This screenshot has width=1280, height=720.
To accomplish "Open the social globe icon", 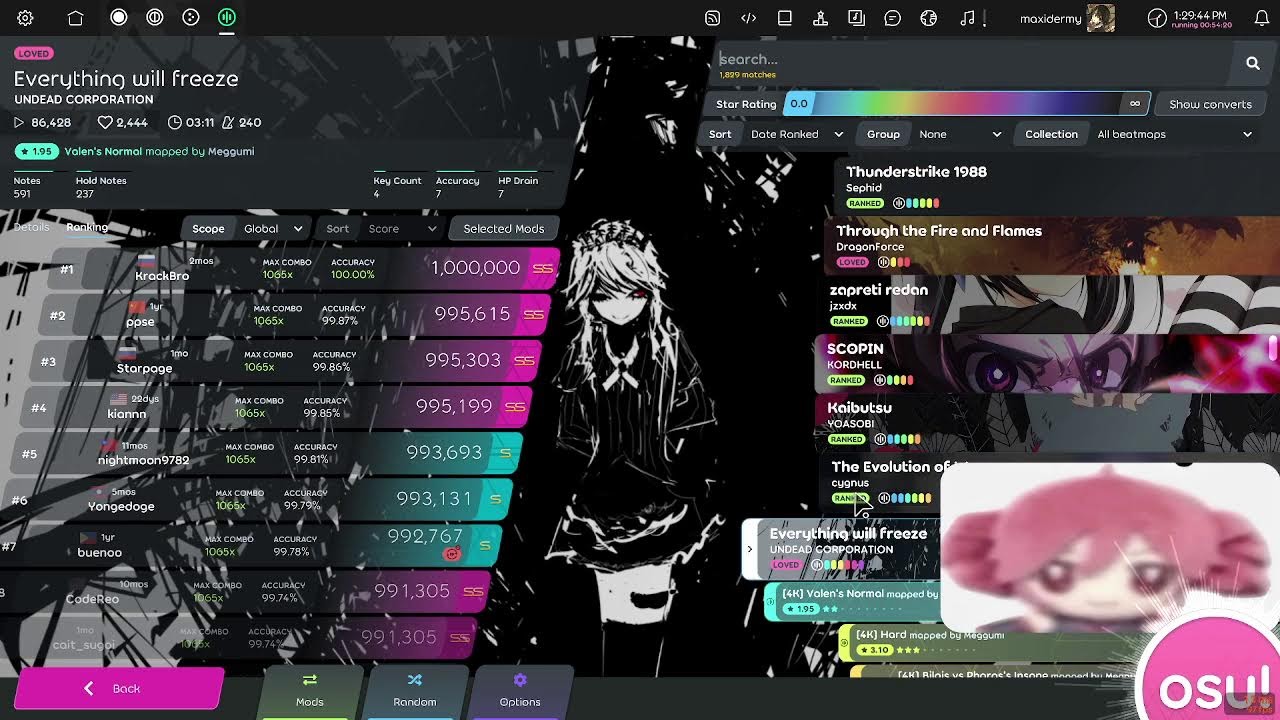I will [929, 18].
